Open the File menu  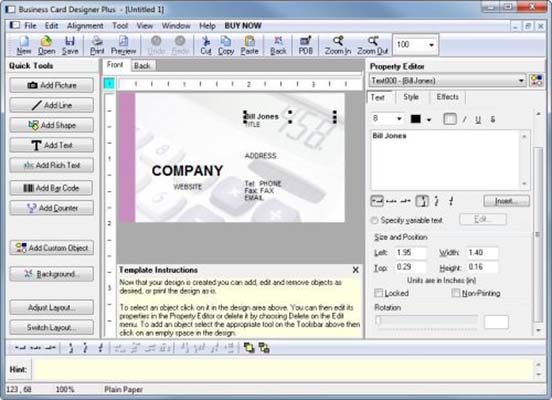tap(30, 26)
